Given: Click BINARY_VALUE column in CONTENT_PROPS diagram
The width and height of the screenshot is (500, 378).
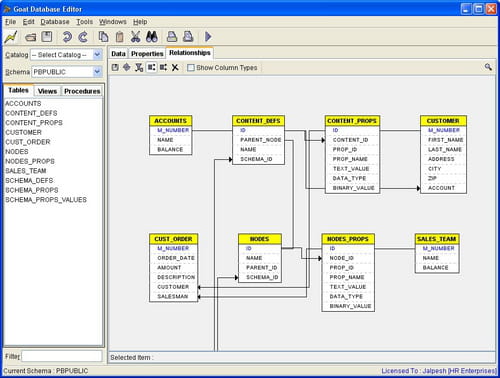Looking at the screenshot, I should click(354, 188).
